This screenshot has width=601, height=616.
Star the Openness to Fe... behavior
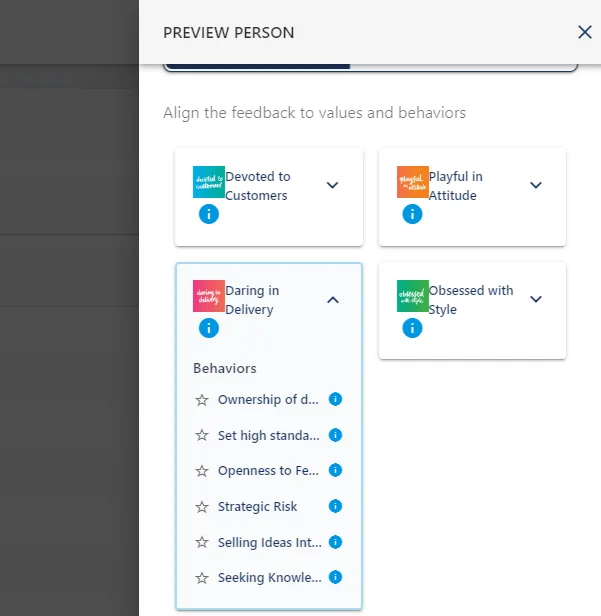[202, 471]
